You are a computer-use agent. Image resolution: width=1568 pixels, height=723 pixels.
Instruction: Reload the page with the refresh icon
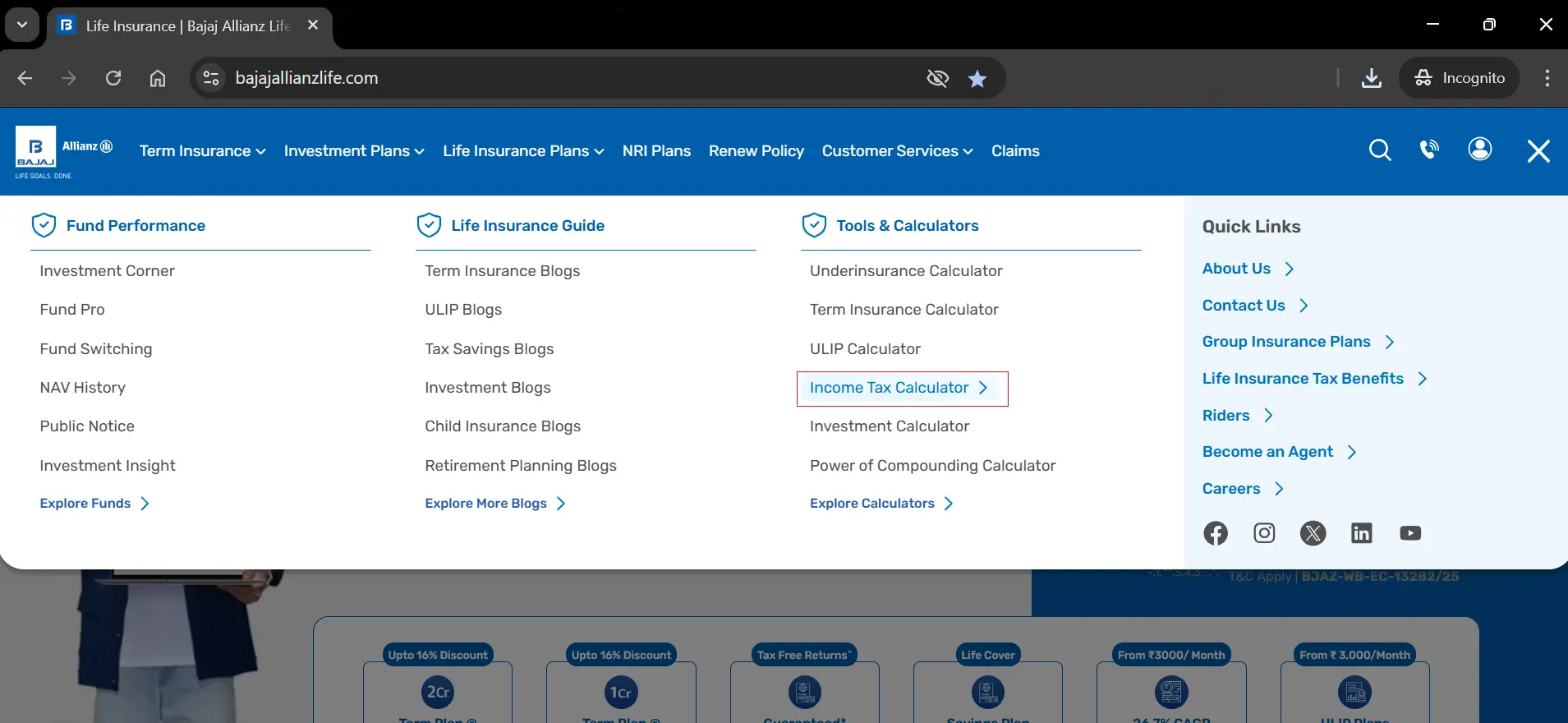pos(113,78)
